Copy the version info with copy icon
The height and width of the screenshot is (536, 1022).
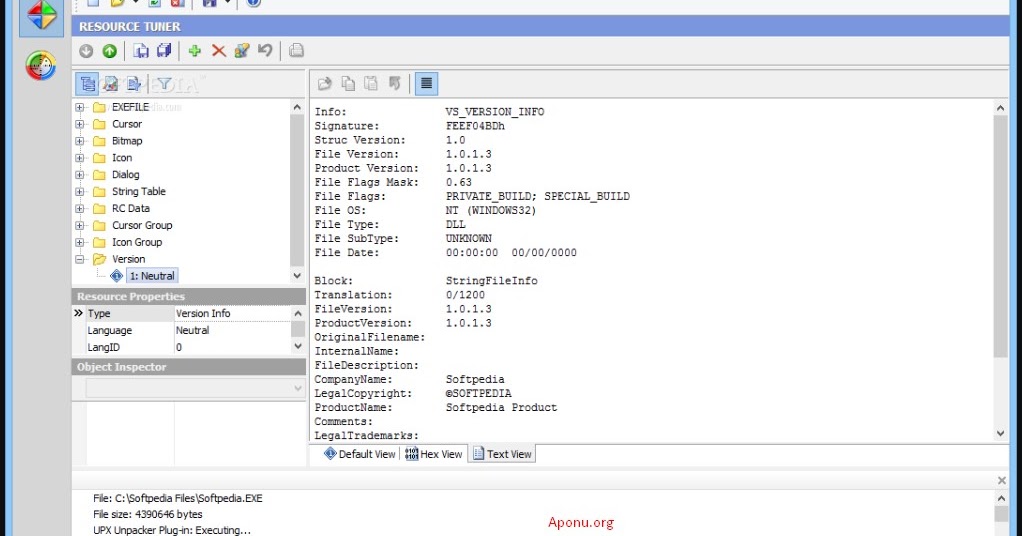(348, 83)
